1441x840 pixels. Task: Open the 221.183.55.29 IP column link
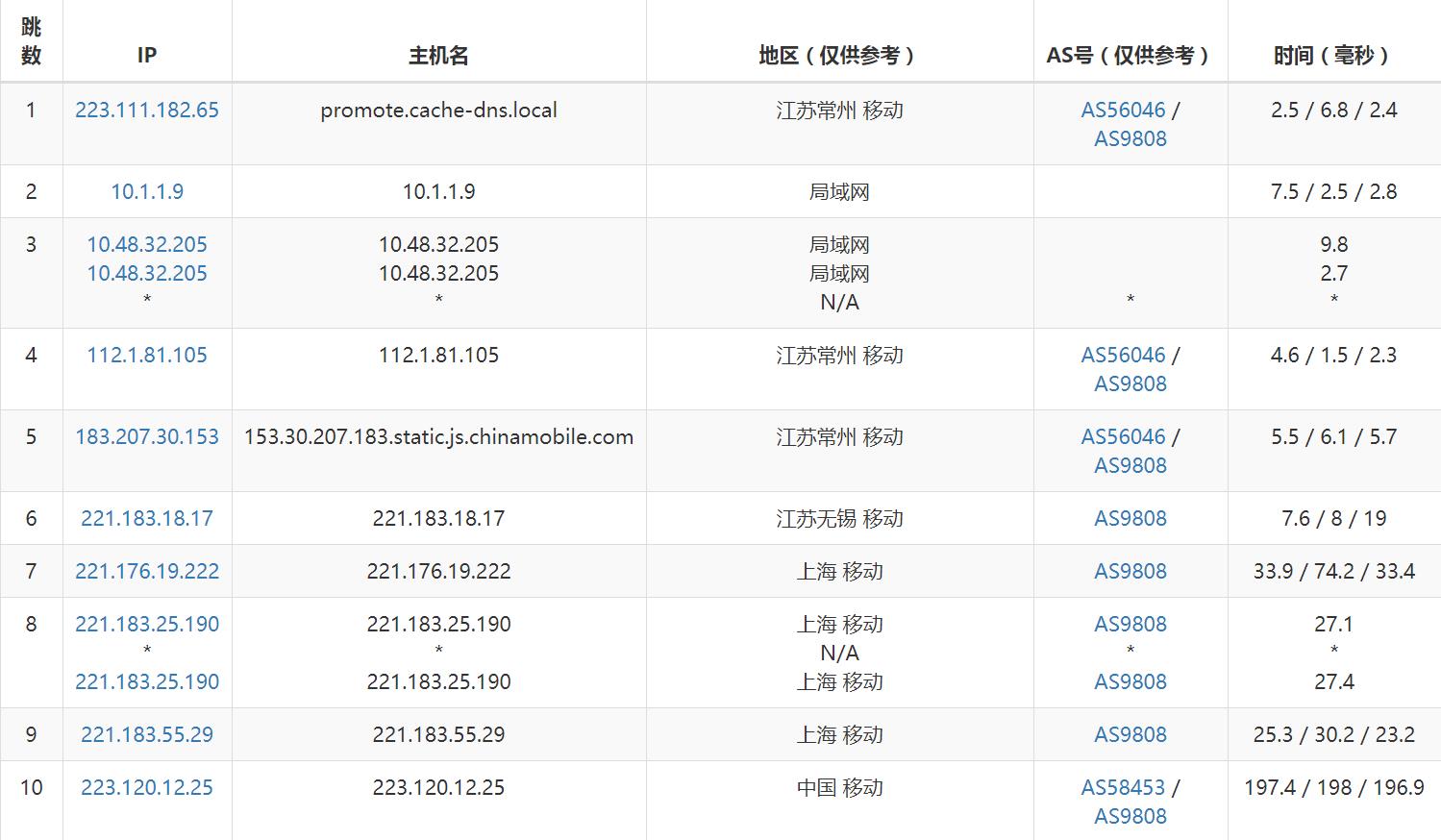pos(147,734)
